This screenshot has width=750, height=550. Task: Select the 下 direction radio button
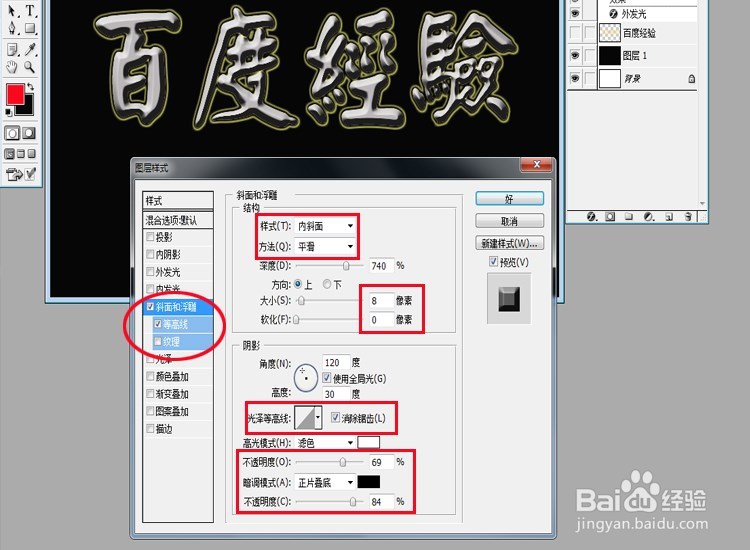tap(327, 284)
